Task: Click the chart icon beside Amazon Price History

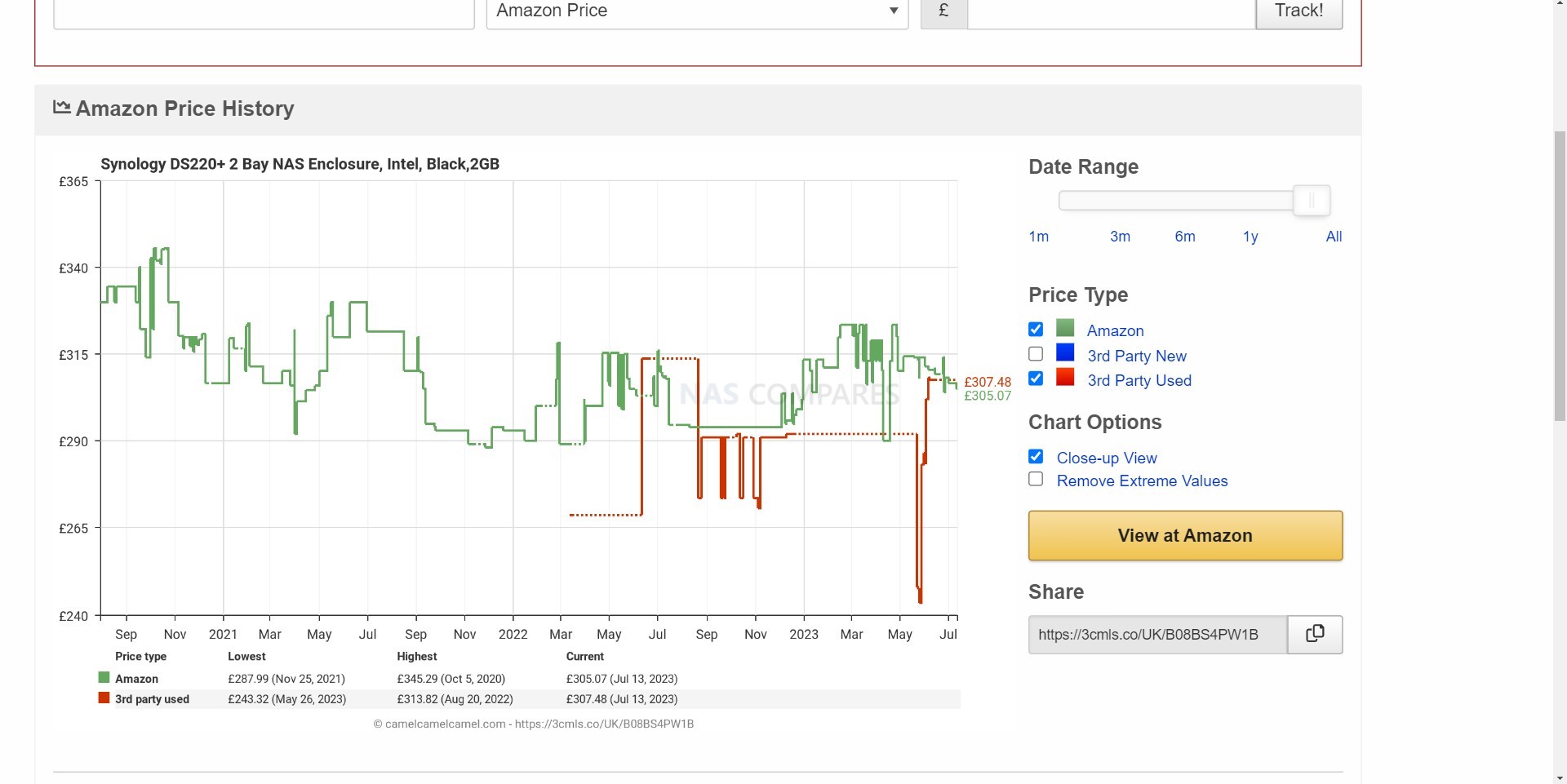Action: (x=61, y=107)
